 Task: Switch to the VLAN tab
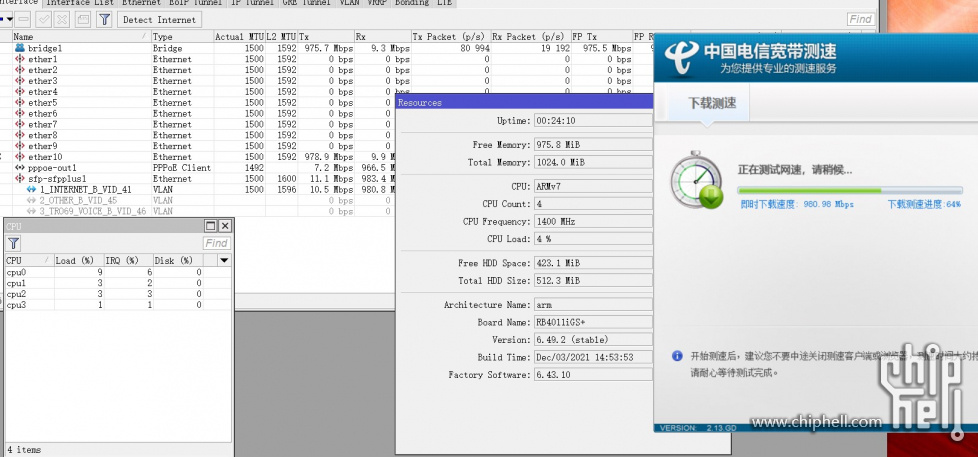tap(349, 3)
